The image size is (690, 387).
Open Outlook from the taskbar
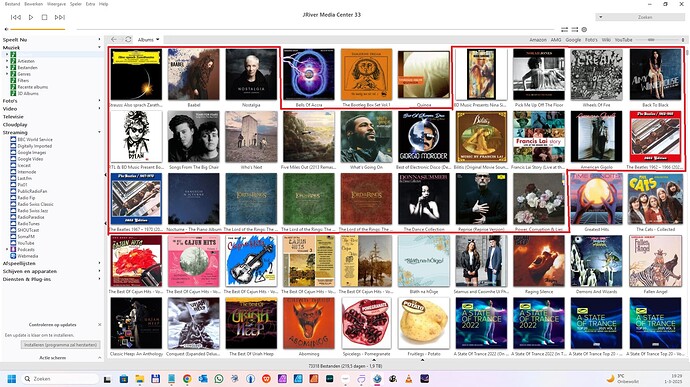point(203,379)
